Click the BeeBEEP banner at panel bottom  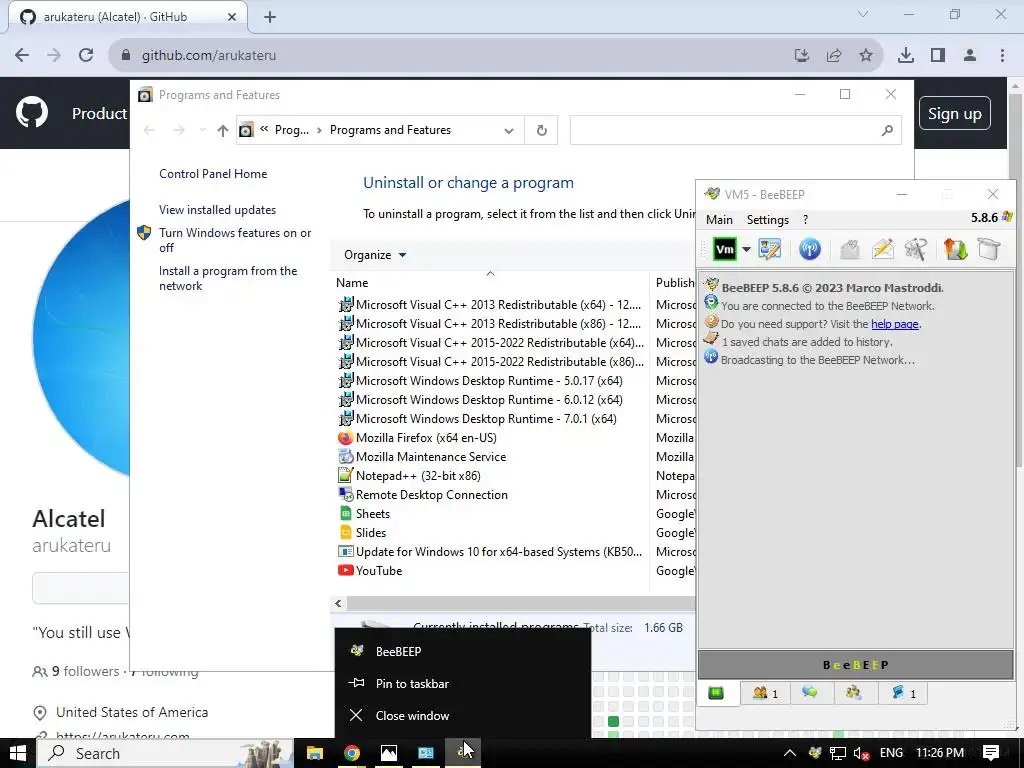pyautogui.click(x=856, y=665)
